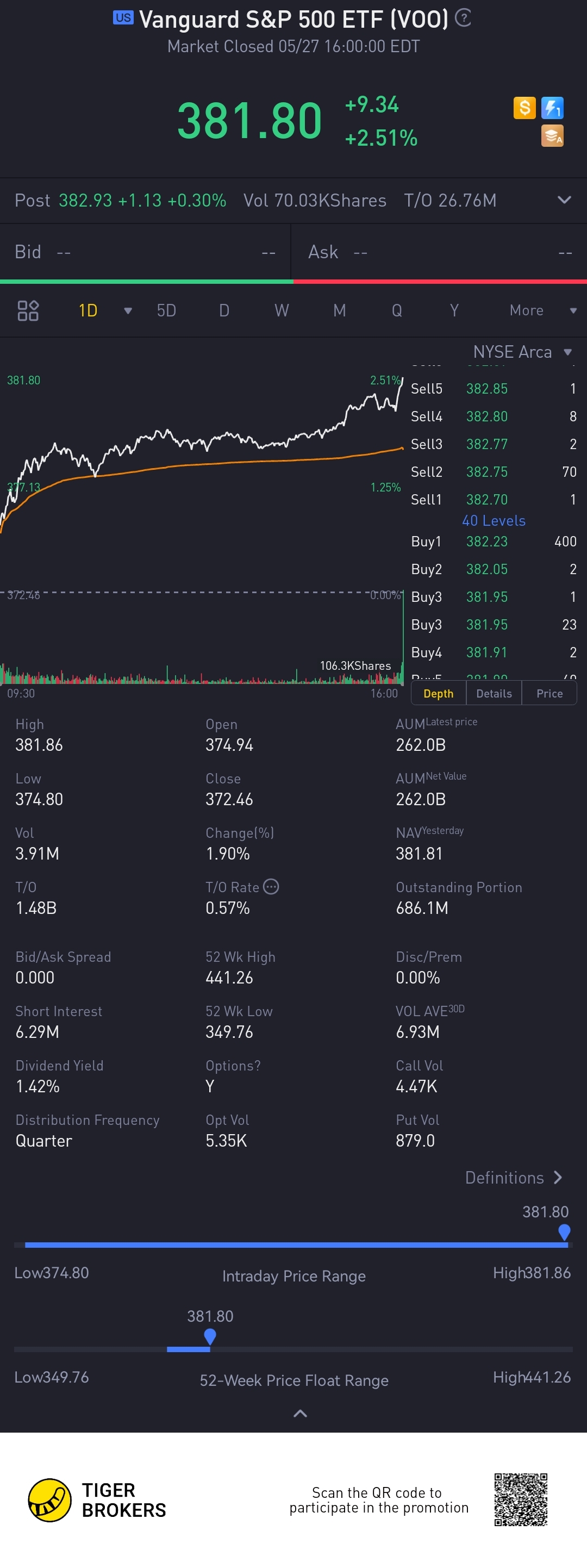Screen dimensions: 587x1568
Task: Tap the 52 Wk Low 349.76 value
Action: (229, 1031)
